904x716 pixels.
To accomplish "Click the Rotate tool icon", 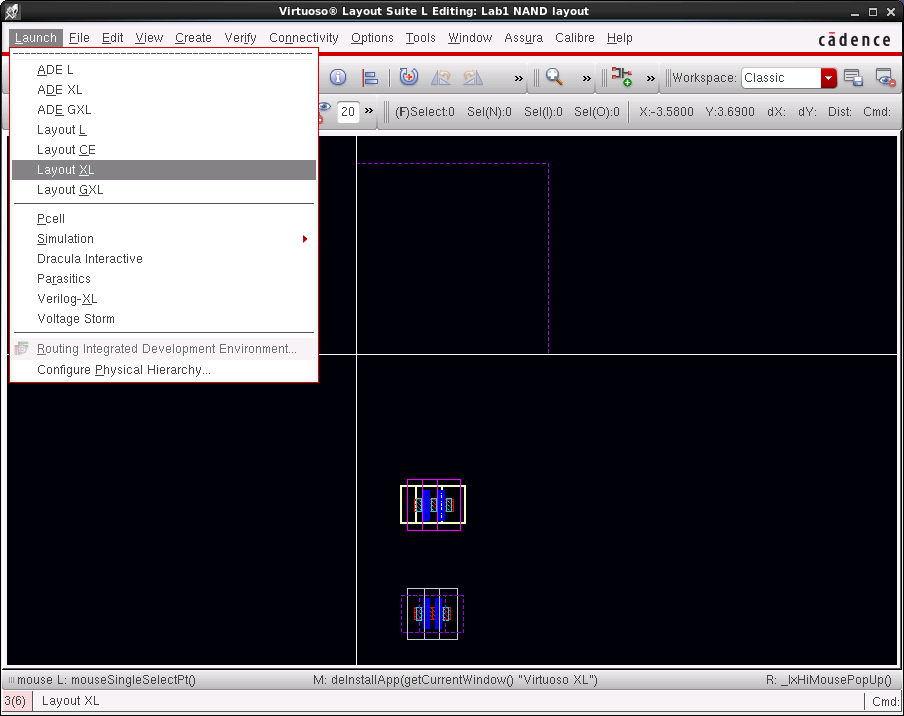I will click(x=409, y=77).
